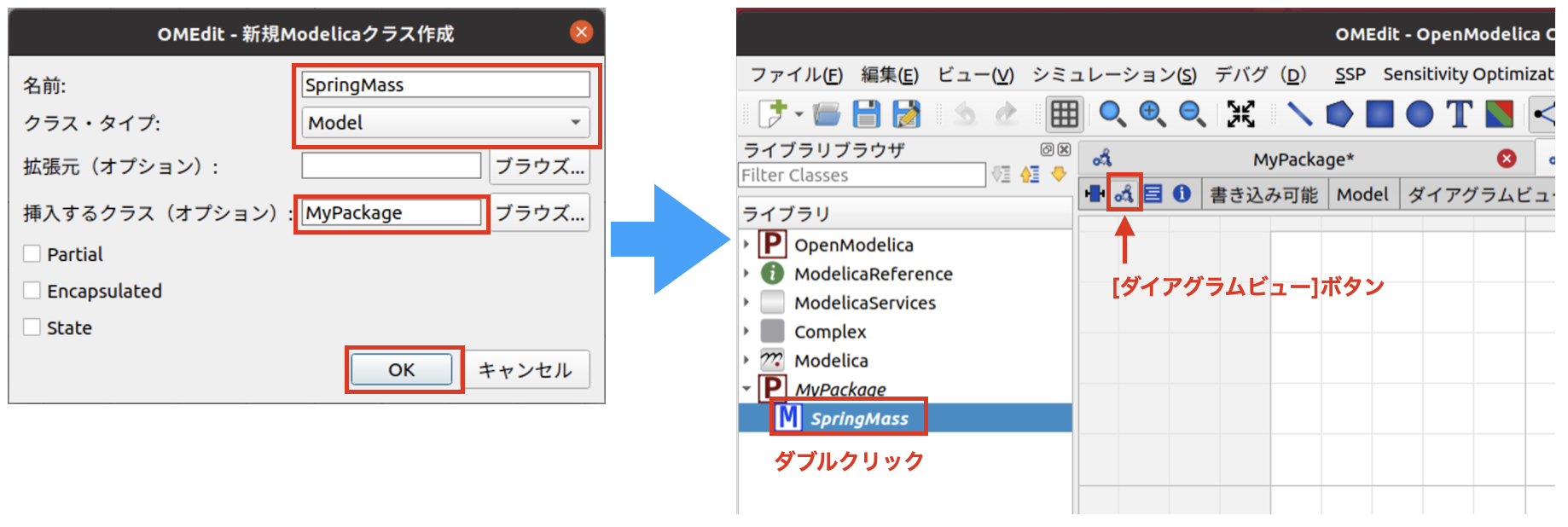Open Documentation View info icon

[1182, 194]
